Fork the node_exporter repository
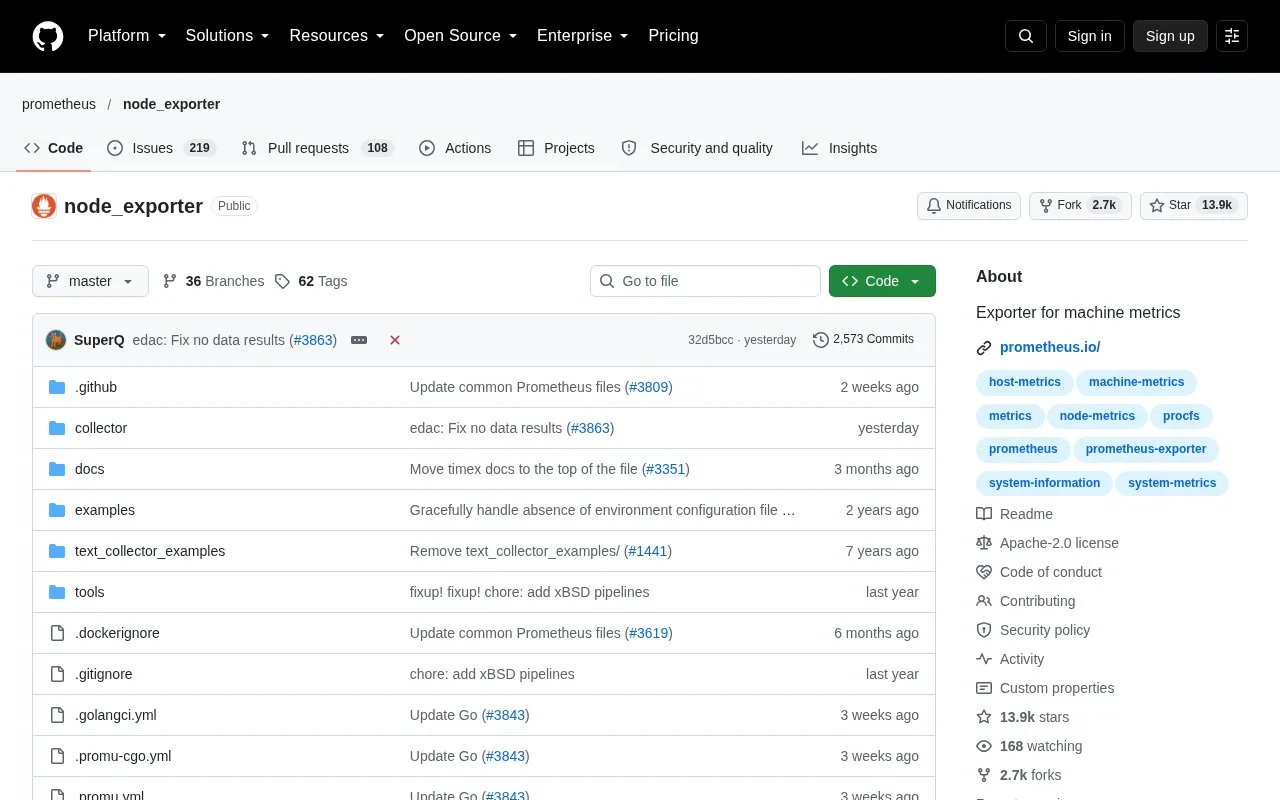This screenshot has width=1280, height=800. click(1080, 206)
